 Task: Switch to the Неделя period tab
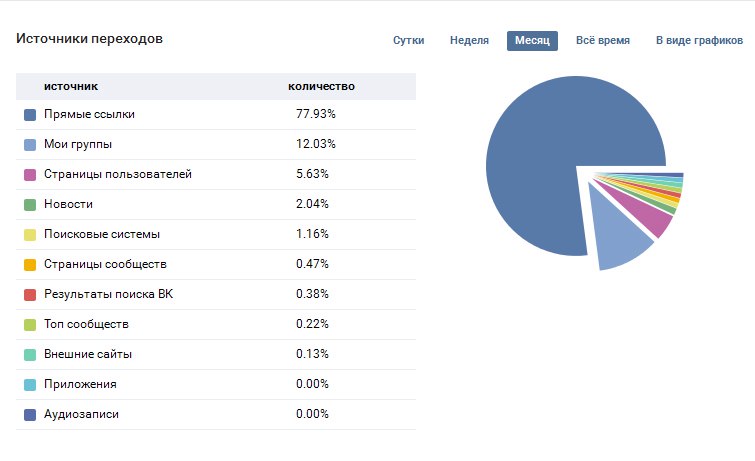tap(469, 40)
